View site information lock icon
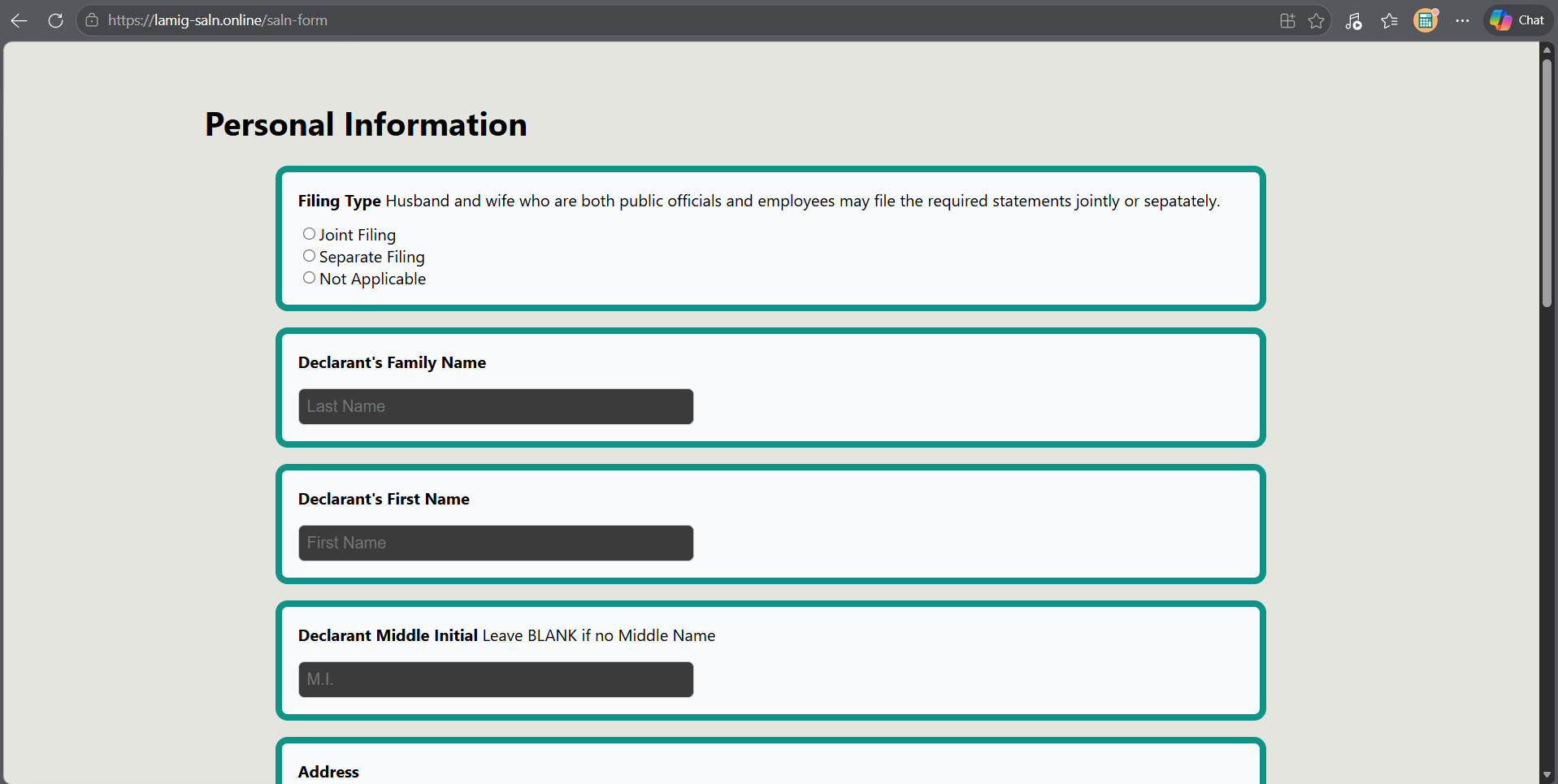The height and width of the screenshot is (784, 1558). tap(92, 20)
